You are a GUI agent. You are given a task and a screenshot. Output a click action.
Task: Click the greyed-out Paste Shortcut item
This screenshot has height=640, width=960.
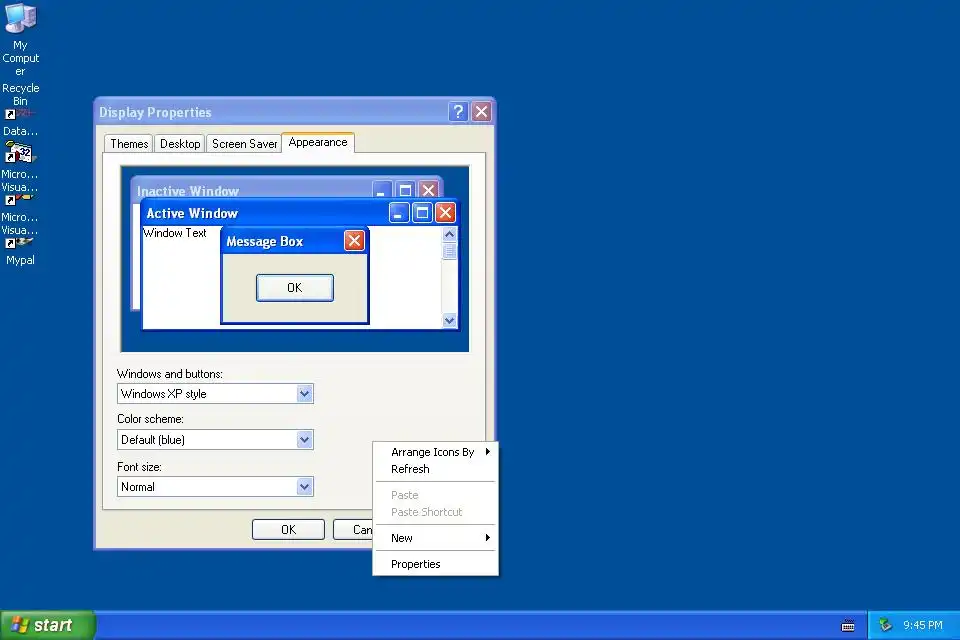[x=435, y=512]
